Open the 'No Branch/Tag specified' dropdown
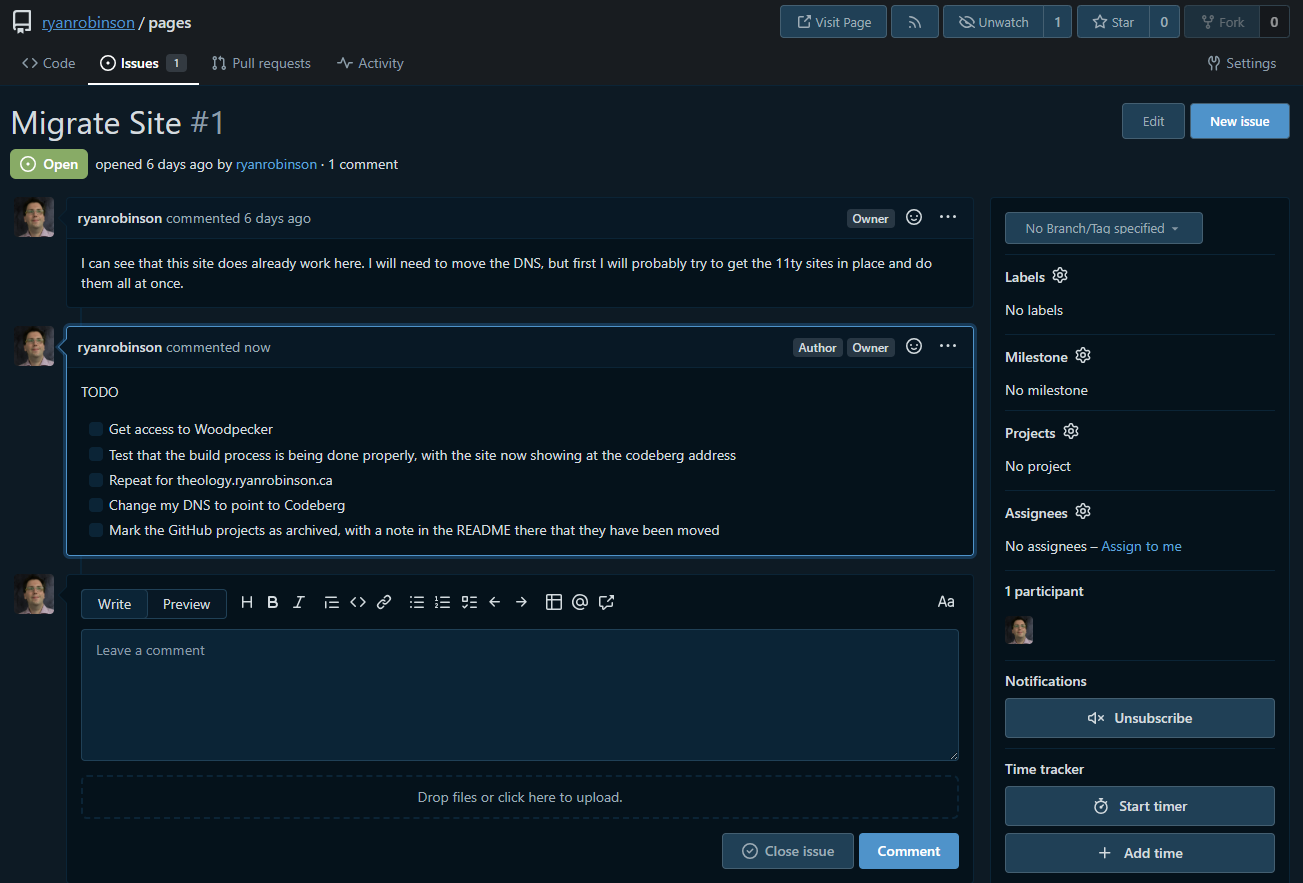Image resolution: width=1303 pixels, height=883 pixels. click(1103, 228)
